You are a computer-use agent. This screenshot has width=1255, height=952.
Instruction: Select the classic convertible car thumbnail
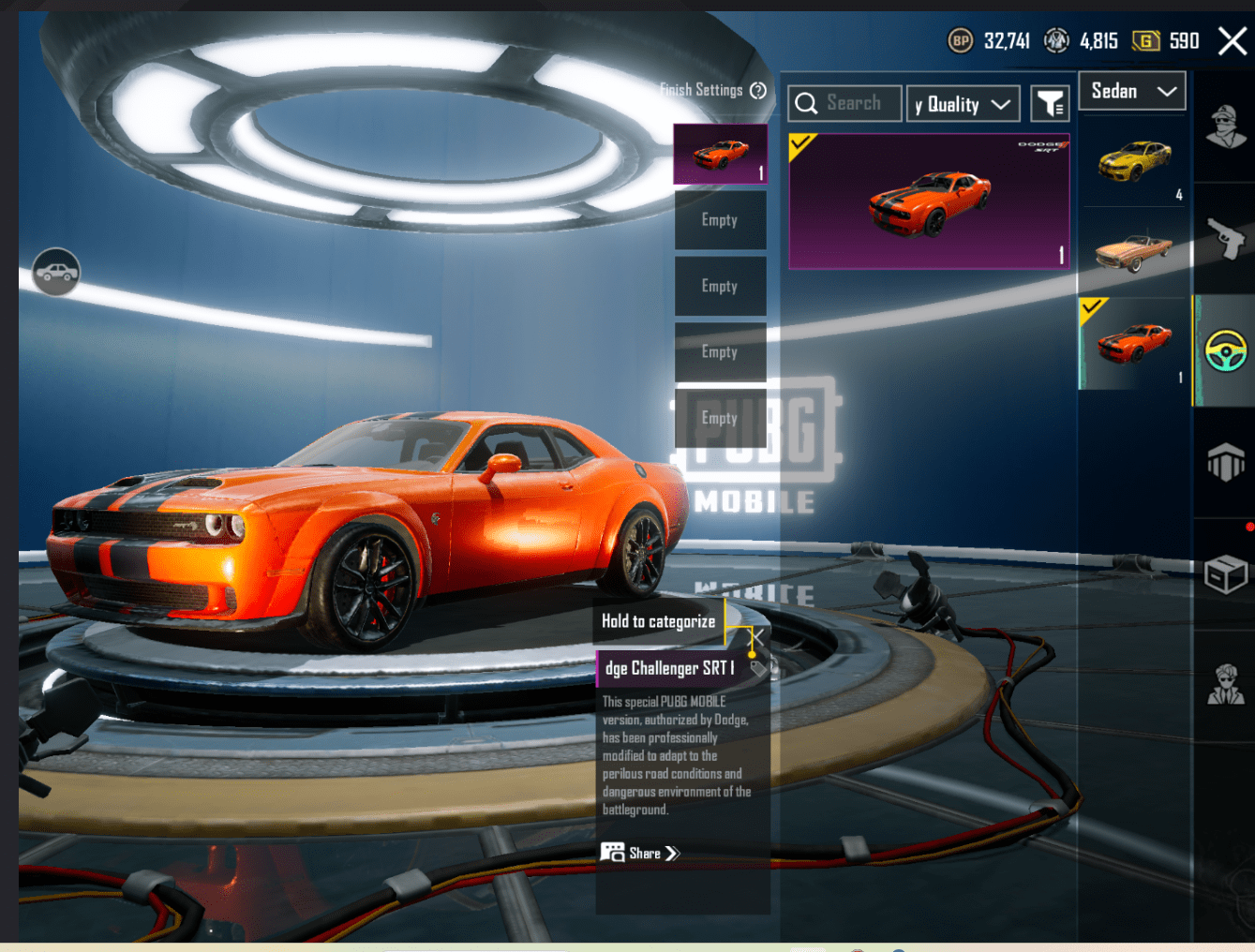tap(1134, 250)
